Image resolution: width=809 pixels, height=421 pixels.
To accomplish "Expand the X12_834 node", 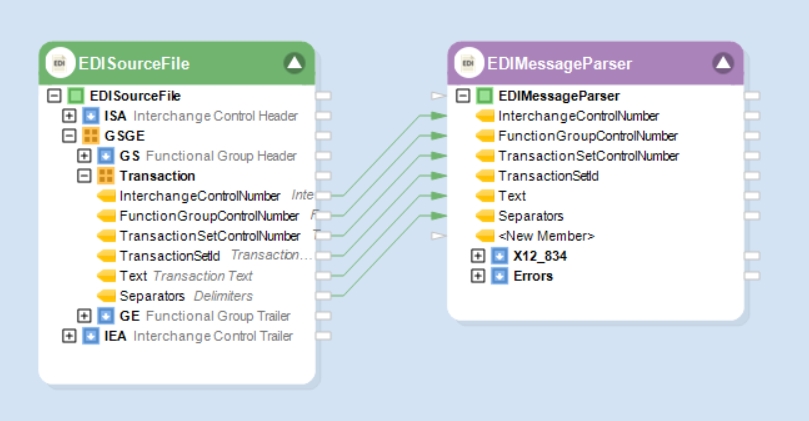I will click(478, 256).
